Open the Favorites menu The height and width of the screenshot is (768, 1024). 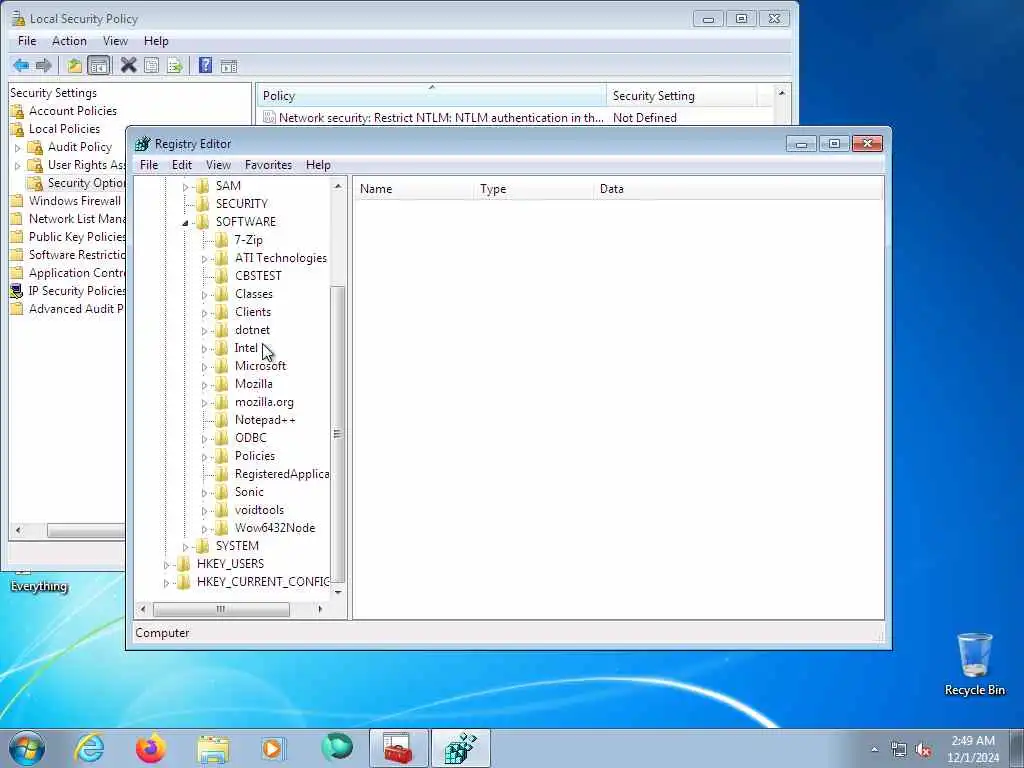[268, 165]
